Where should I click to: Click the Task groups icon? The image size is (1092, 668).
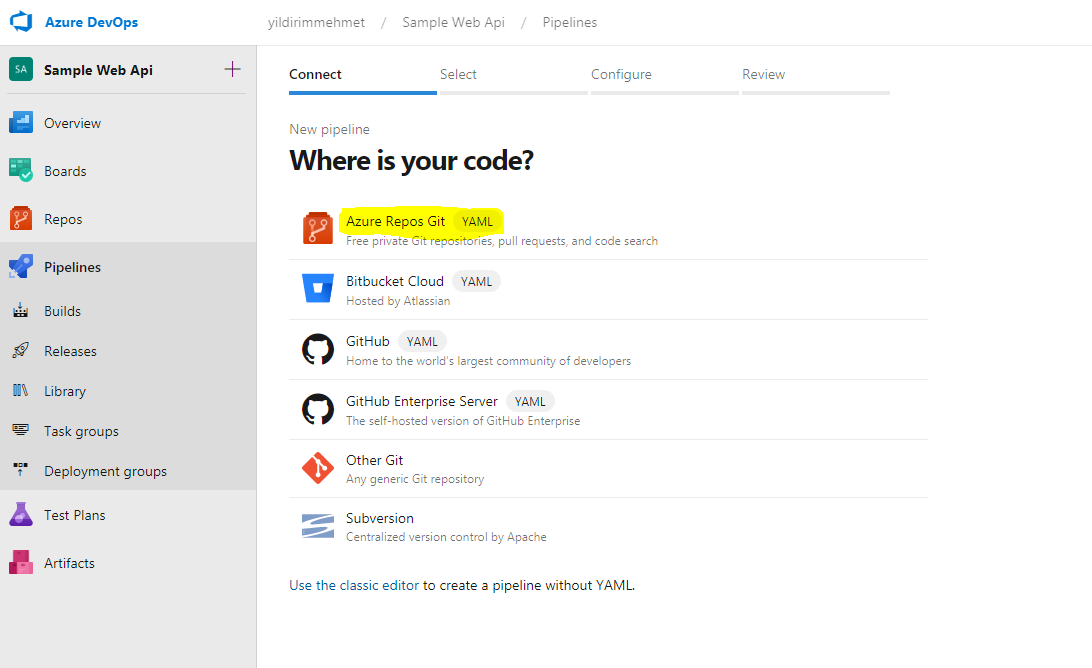point(21,430)
